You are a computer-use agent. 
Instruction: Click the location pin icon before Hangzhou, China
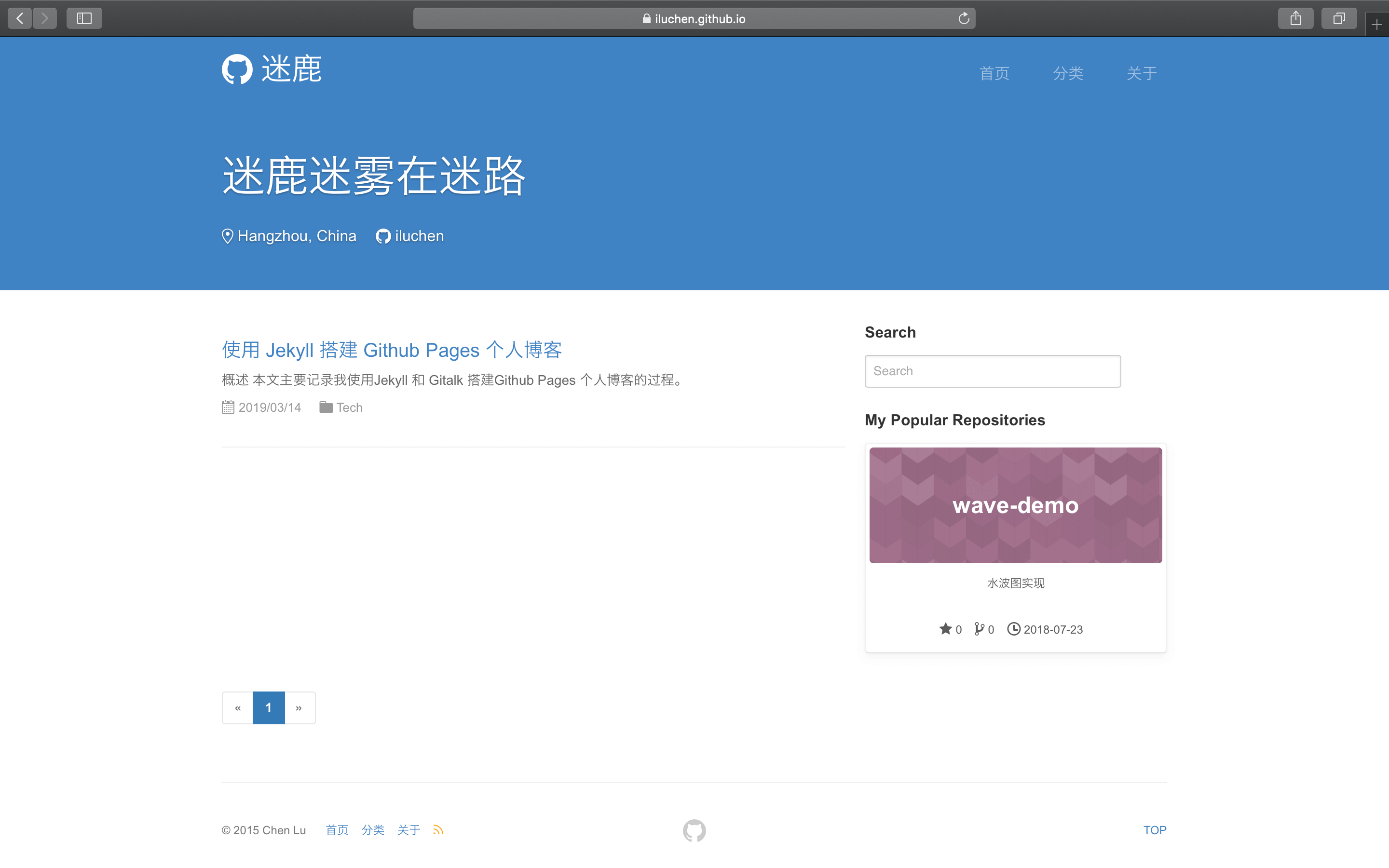(x=227, y=236)
